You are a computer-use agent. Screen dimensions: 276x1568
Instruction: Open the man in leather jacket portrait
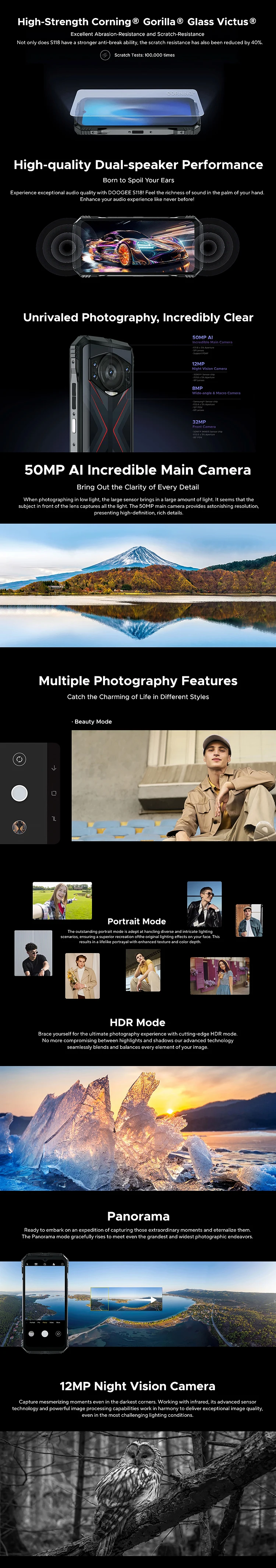click(x=204, y=903)
